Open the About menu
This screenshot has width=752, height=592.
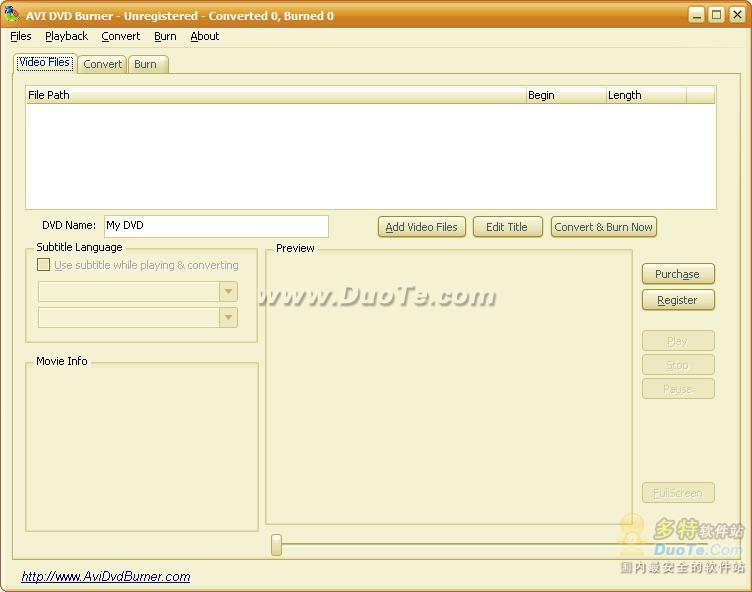coord(204,36)
